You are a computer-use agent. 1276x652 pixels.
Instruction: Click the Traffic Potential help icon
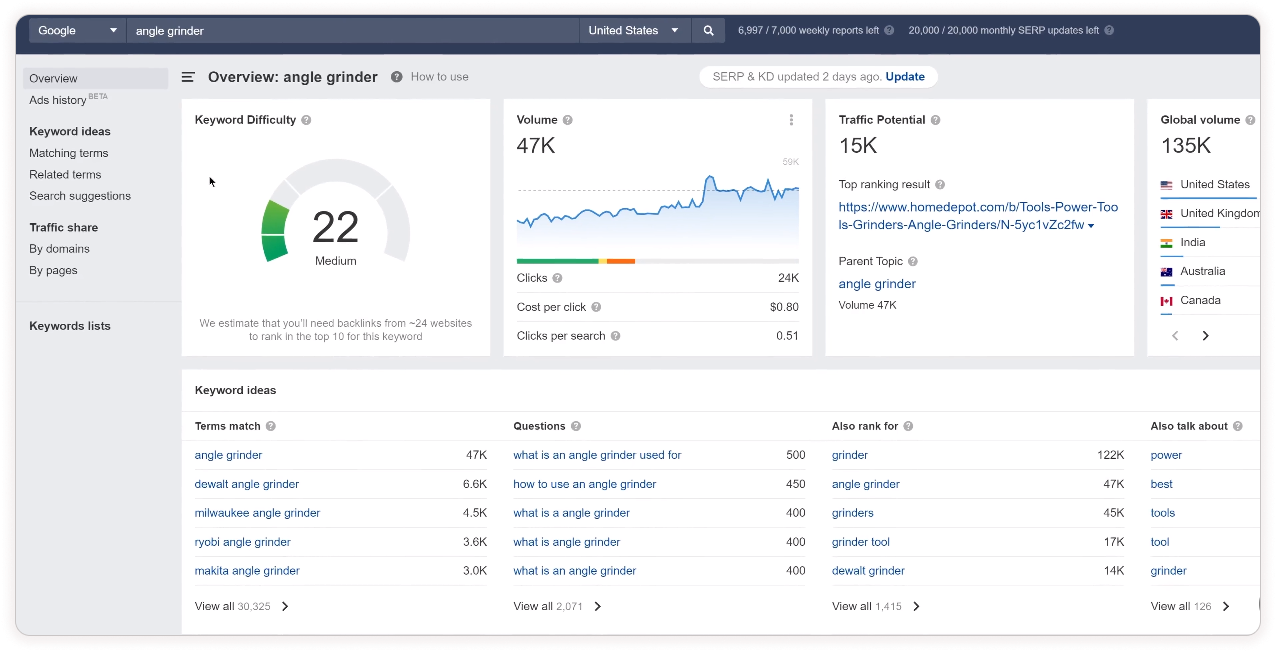(x=935, y=120)
